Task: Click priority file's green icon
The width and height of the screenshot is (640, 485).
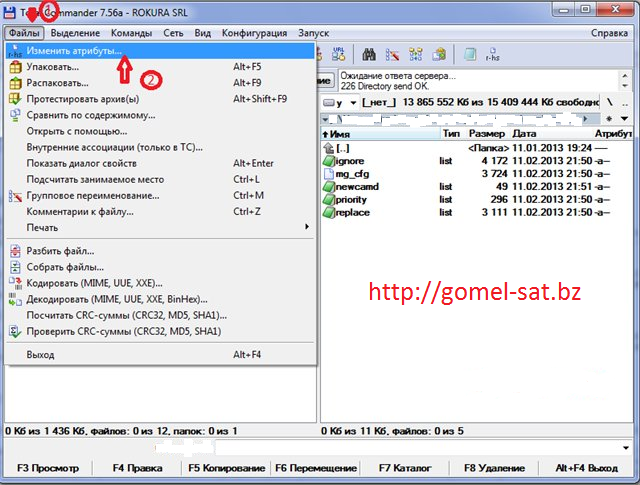Action: pos(328,200)
